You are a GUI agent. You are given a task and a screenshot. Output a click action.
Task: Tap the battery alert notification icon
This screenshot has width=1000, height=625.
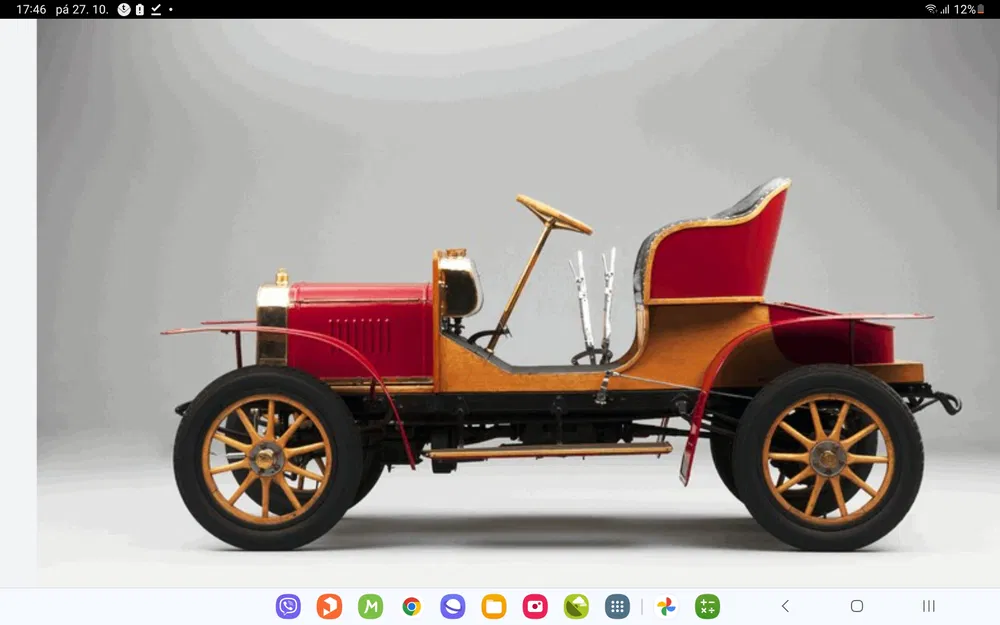(x=140, y=10)
